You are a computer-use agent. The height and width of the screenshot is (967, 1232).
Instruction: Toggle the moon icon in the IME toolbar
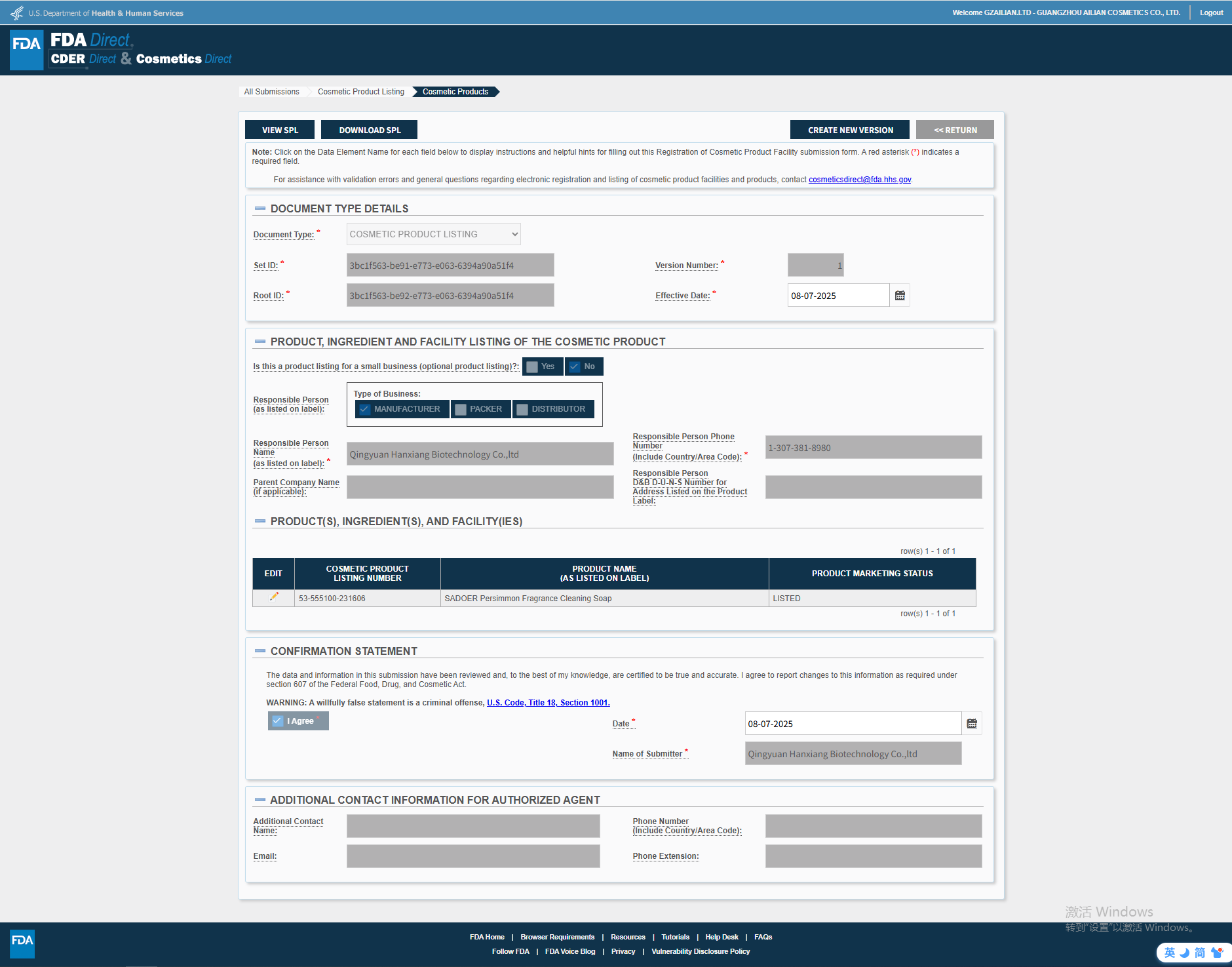tap(1185, 953)
